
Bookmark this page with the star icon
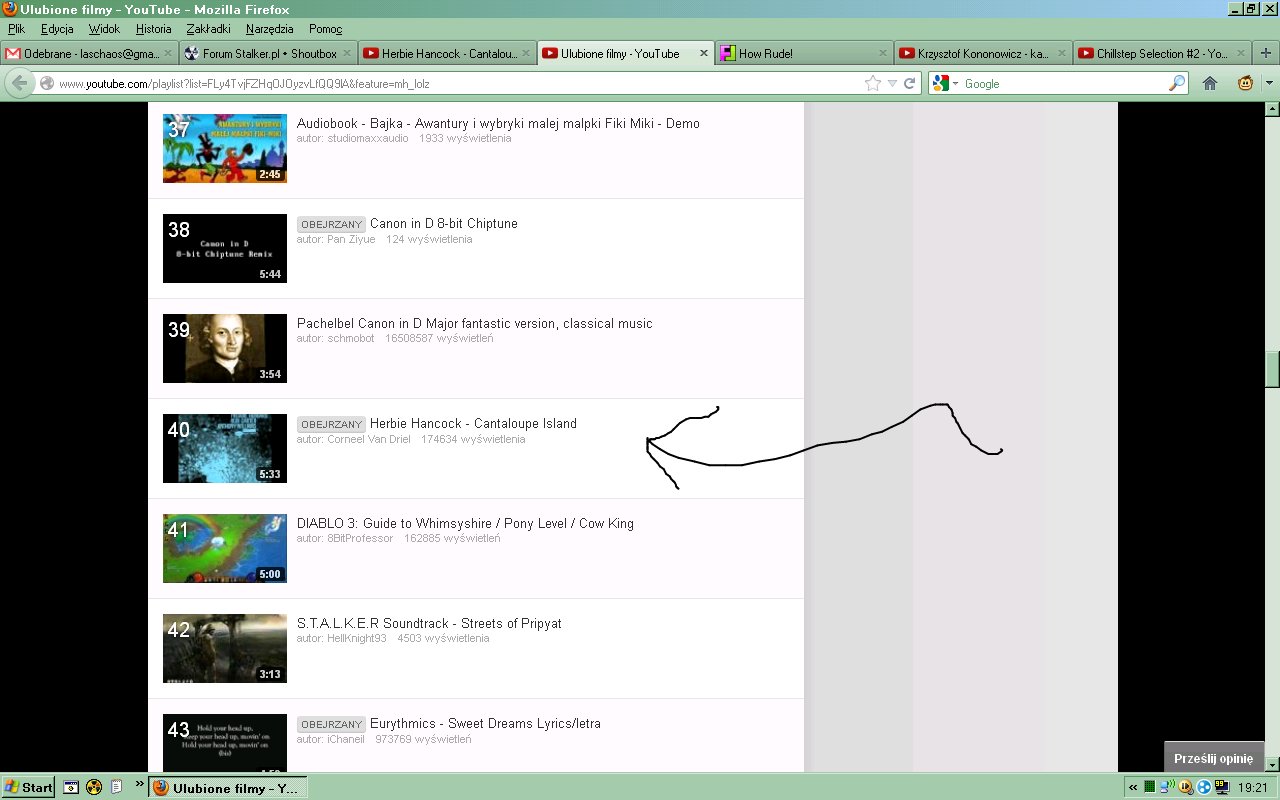click(x=872, y=84)
